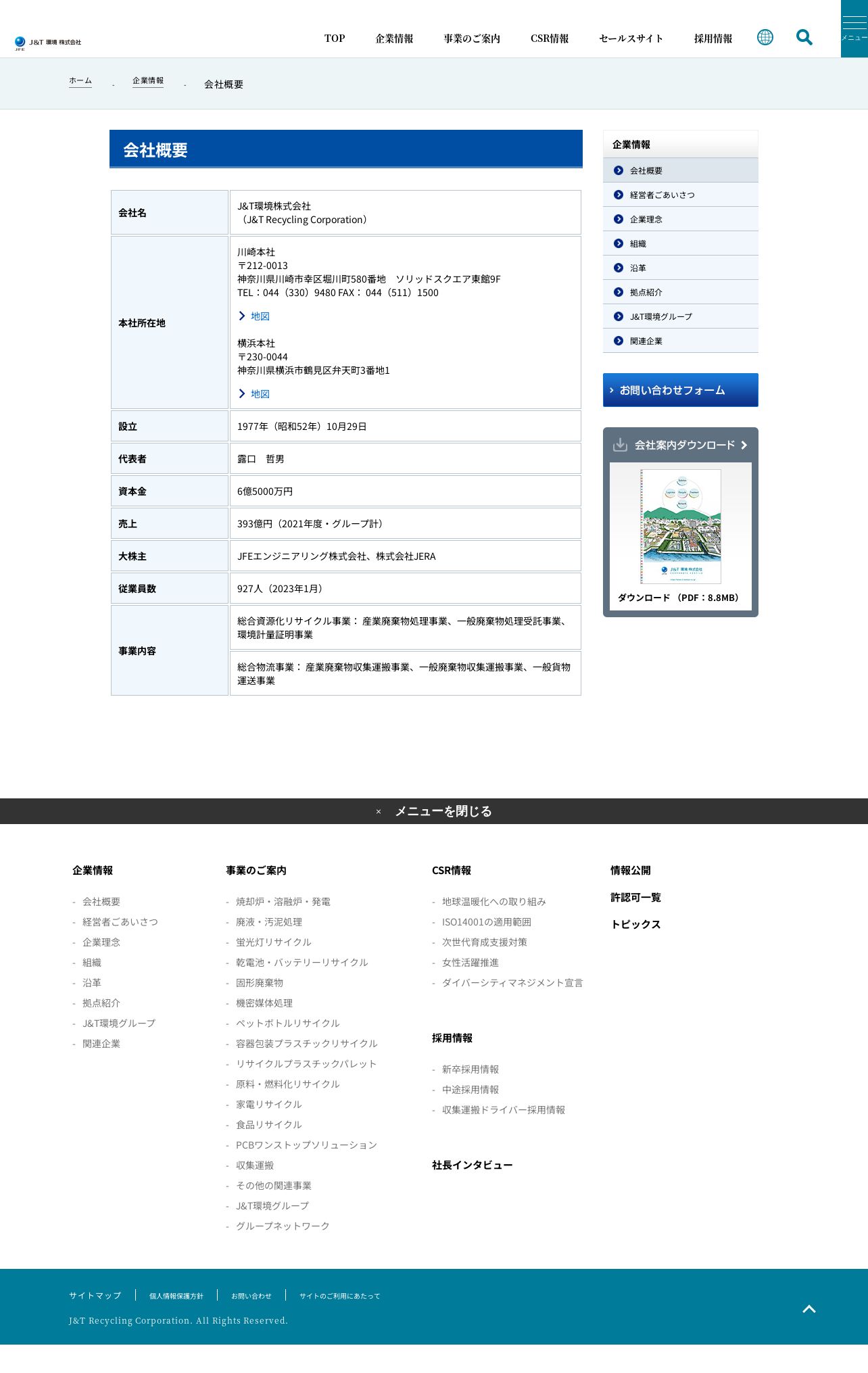The height and width of the screenshot is (1373, 868).
Task: Click arrow icon next to 企業理念 in sidebar
Action: pos(619,219)
